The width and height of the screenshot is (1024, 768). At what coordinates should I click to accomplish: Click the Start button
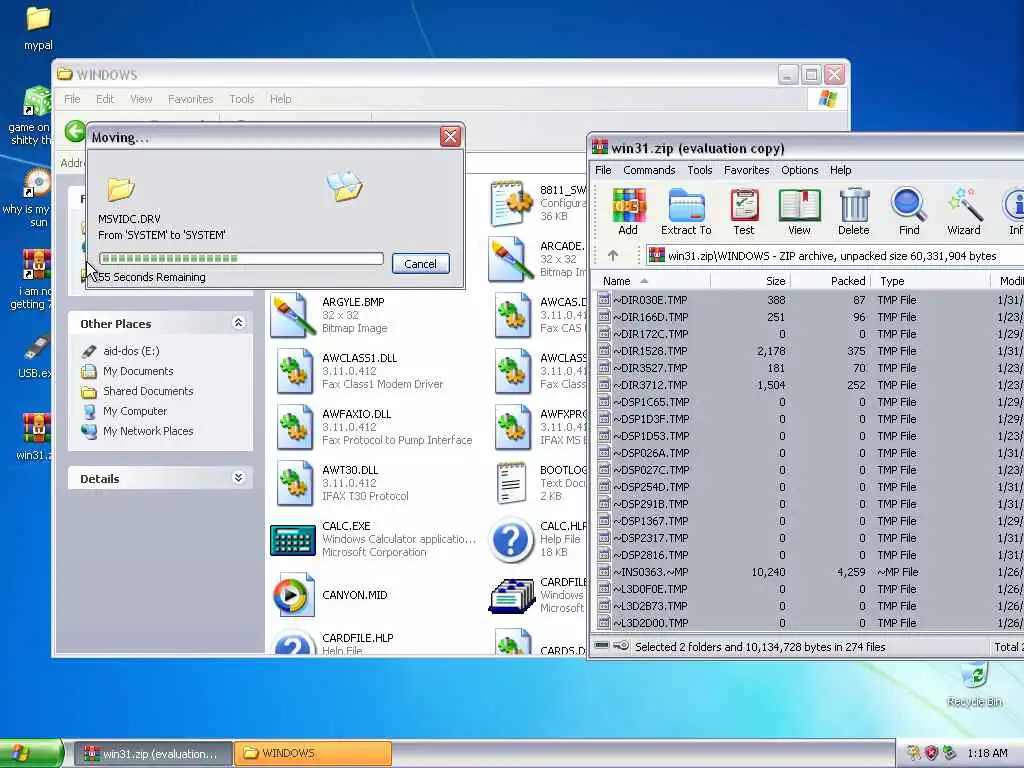31,754
